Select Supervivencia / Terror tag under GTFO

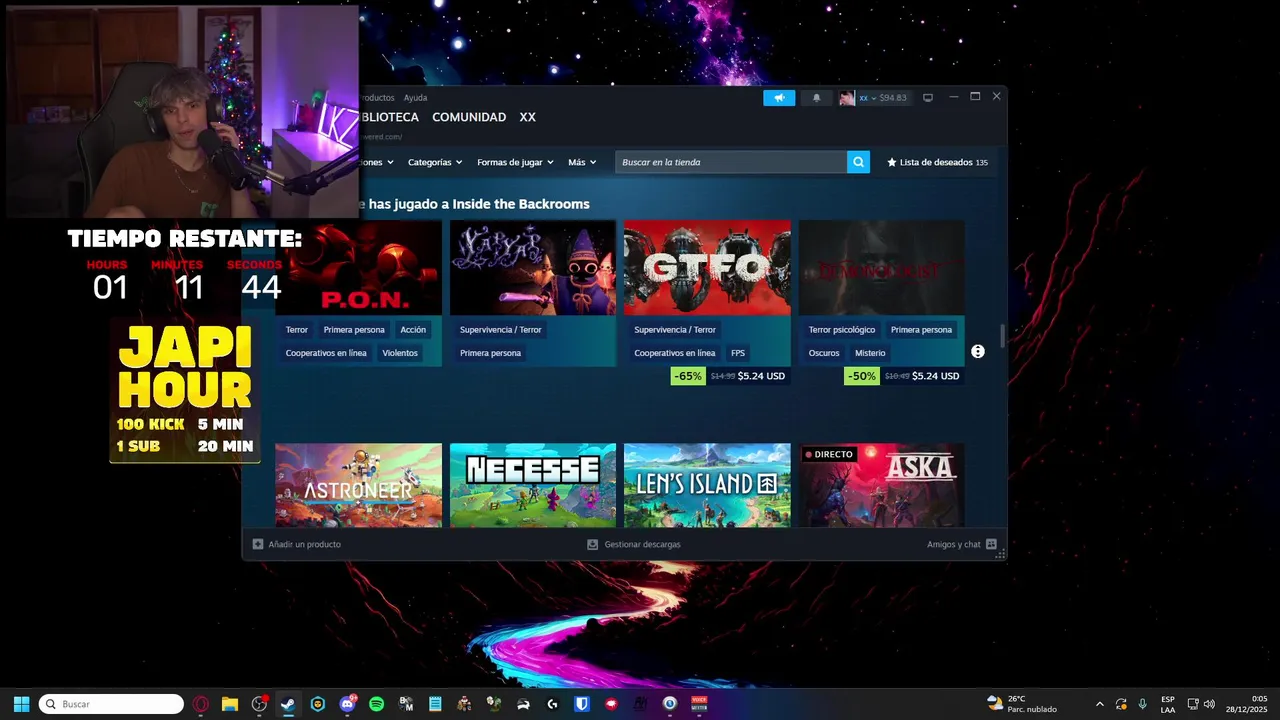coord(675,330)
